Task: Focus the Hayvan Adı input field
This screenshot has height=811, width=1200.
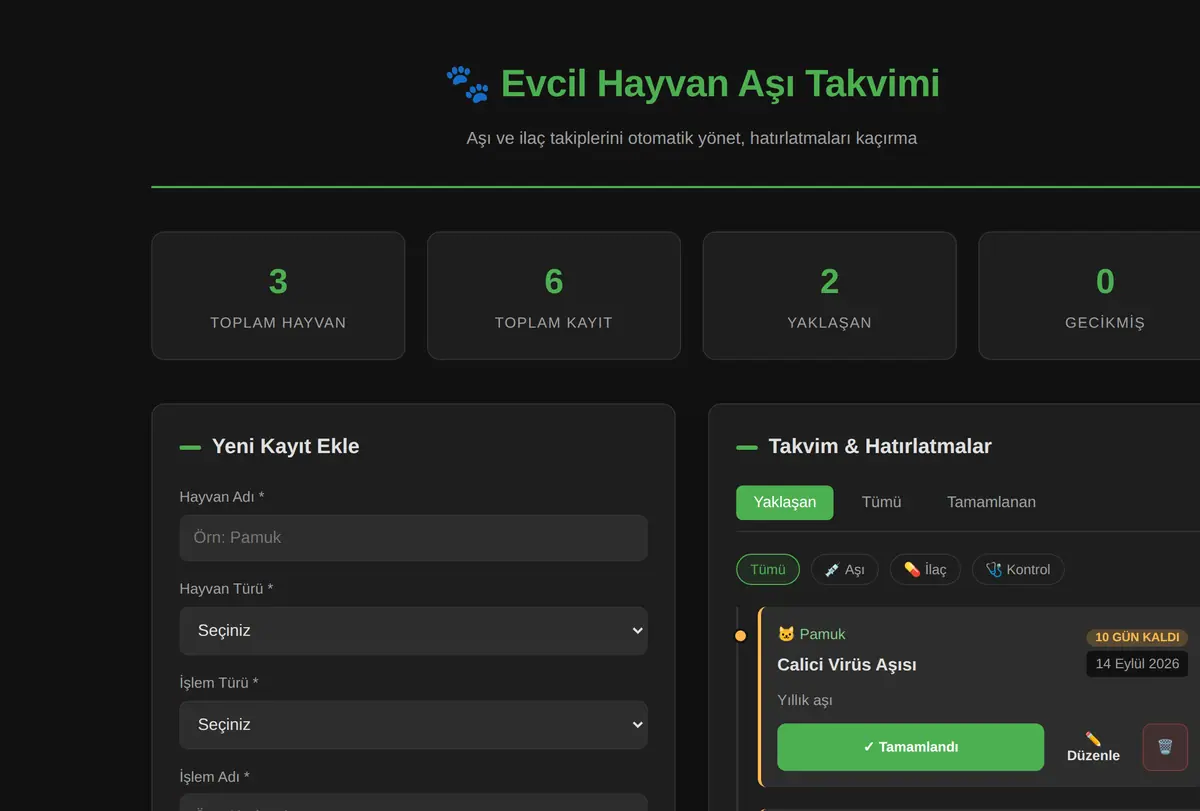Action: pyautogui.click(x=414, y=538)
